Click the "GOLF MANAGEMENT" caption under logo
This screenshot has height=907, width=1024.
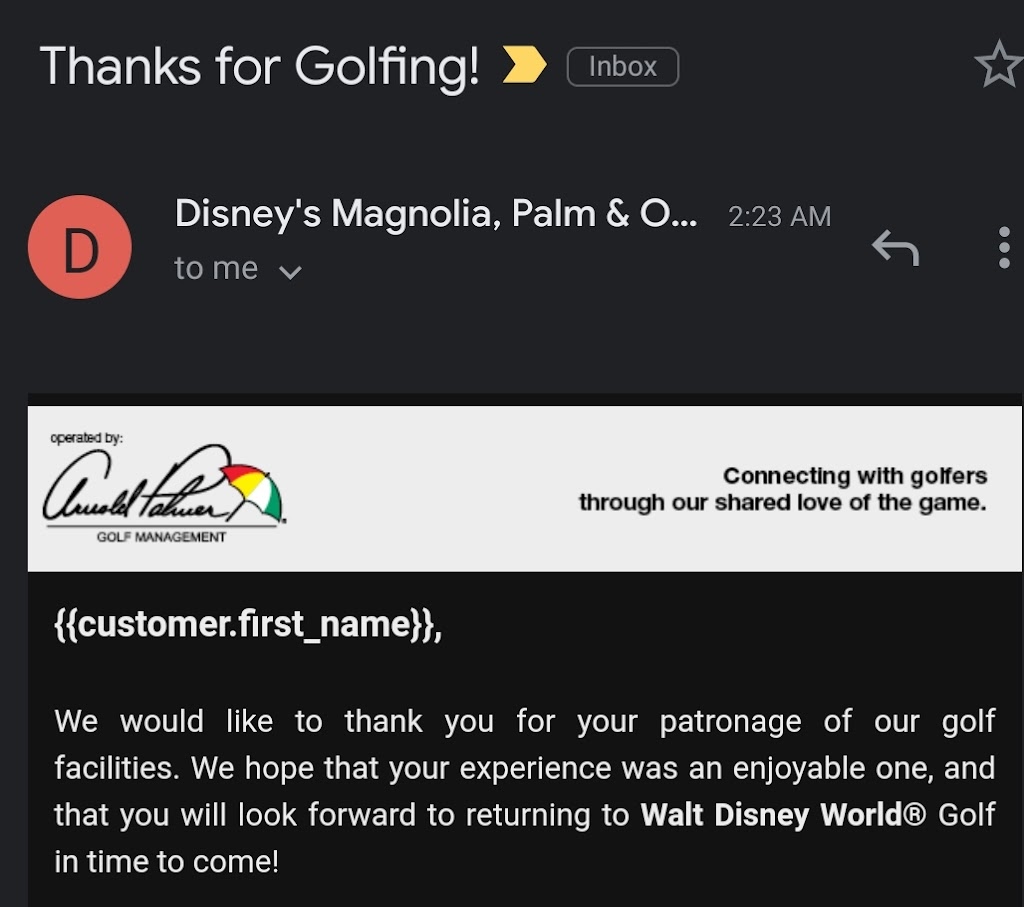tap(161, 537)
